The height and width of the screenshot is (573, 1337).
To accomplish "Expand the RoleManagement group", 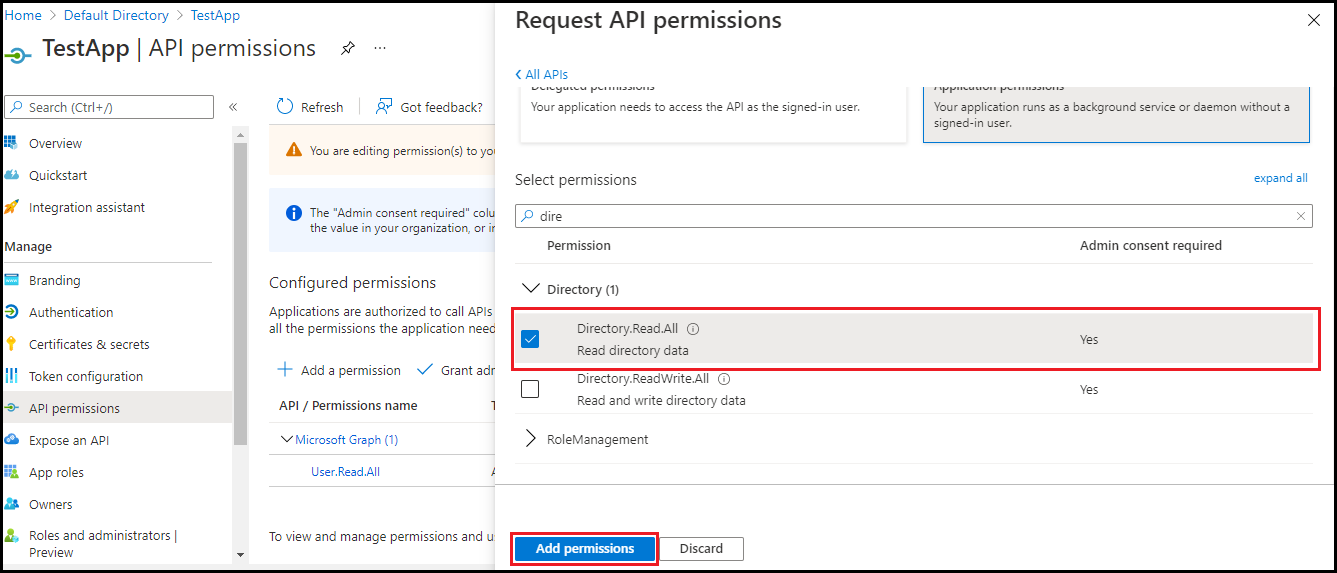I will coord(530,439).
